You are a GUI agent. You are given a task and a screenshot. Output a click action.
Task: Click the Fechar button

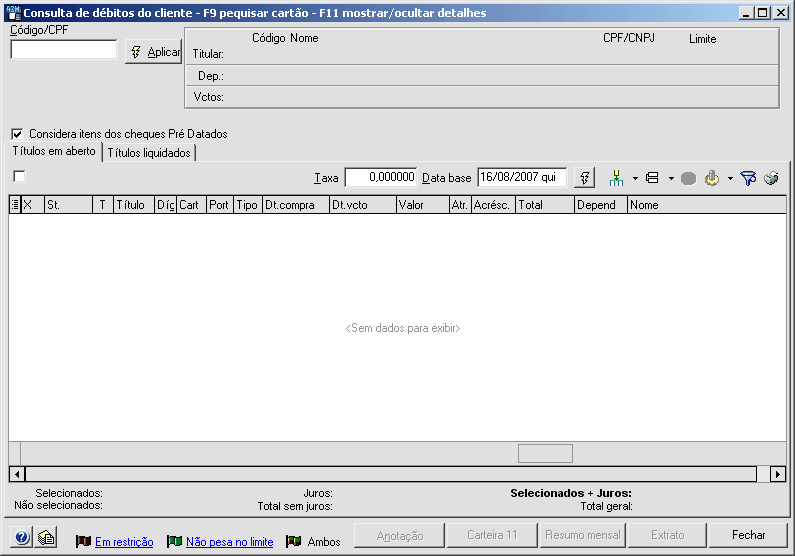pos(748,535)
